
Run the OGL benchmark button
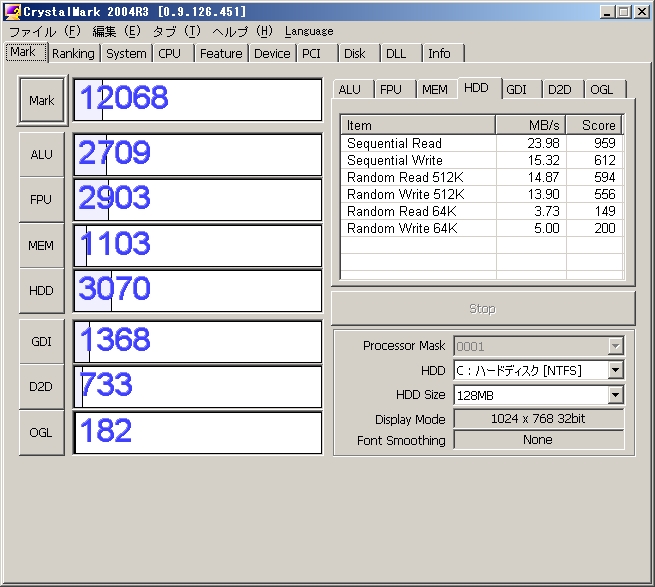(42, 432)
